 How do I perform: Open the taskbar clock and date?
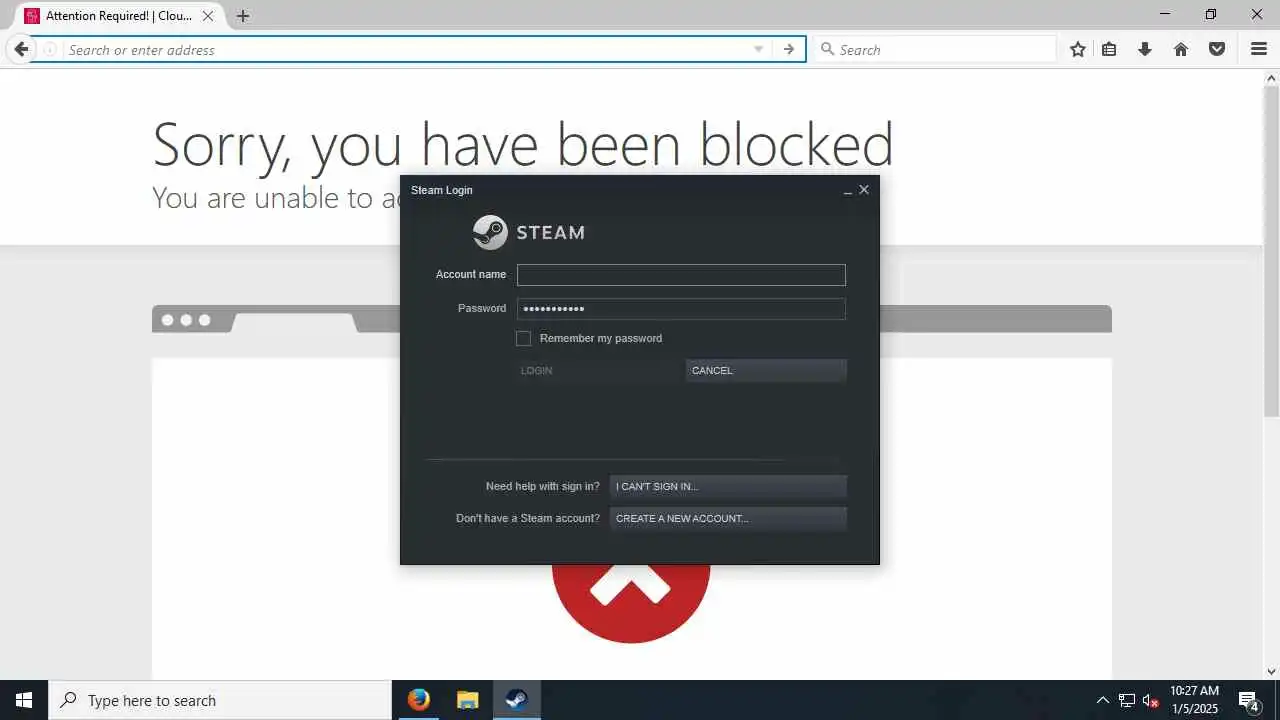point(1194,700)
